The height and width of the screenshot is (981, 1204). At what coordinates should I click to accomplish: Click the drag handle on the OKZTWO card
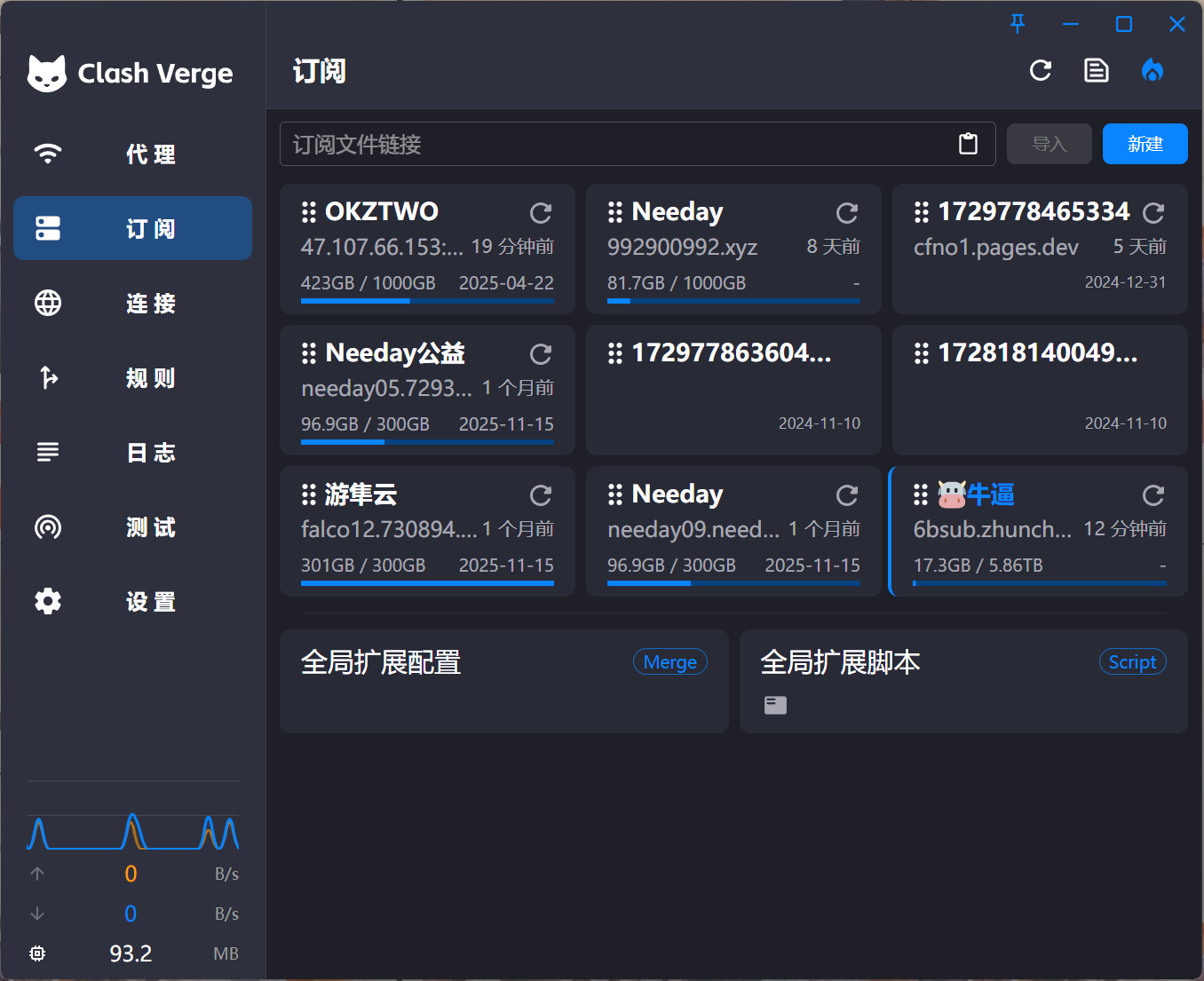[309, 212]
